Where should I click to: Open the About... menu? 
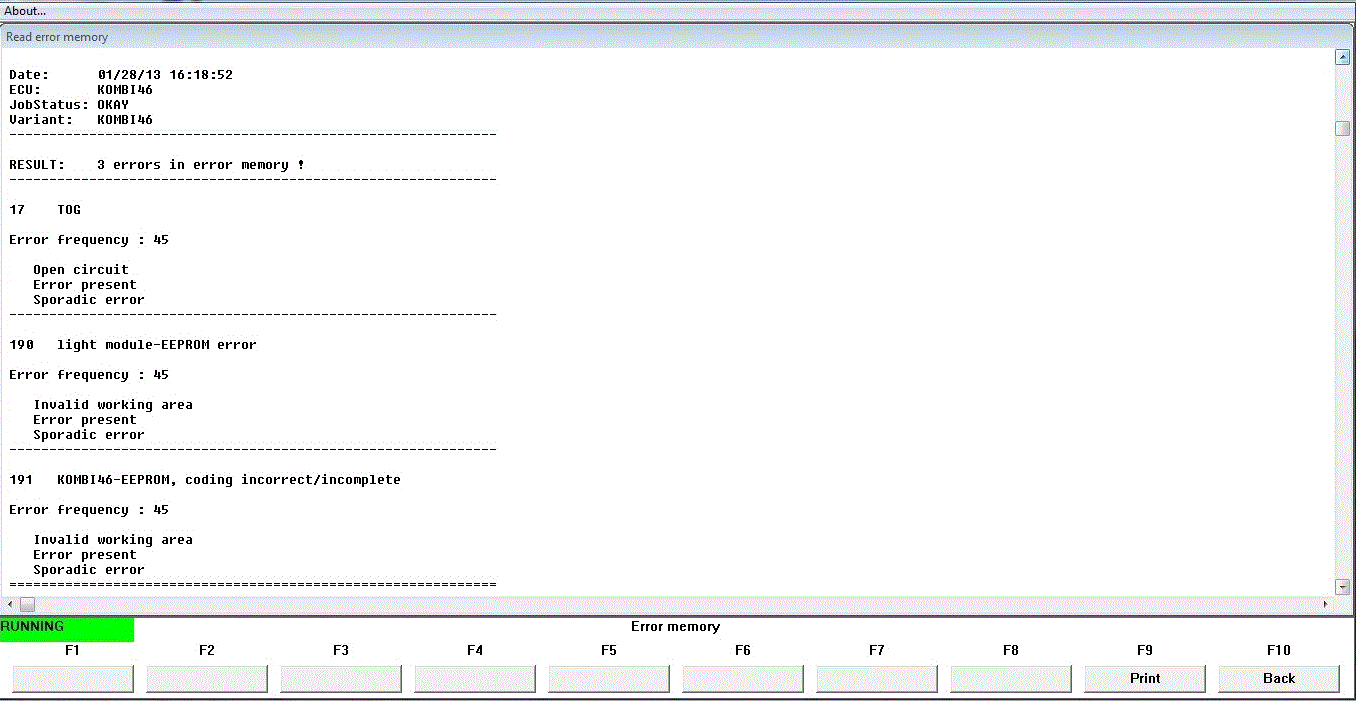coord(26,11)
